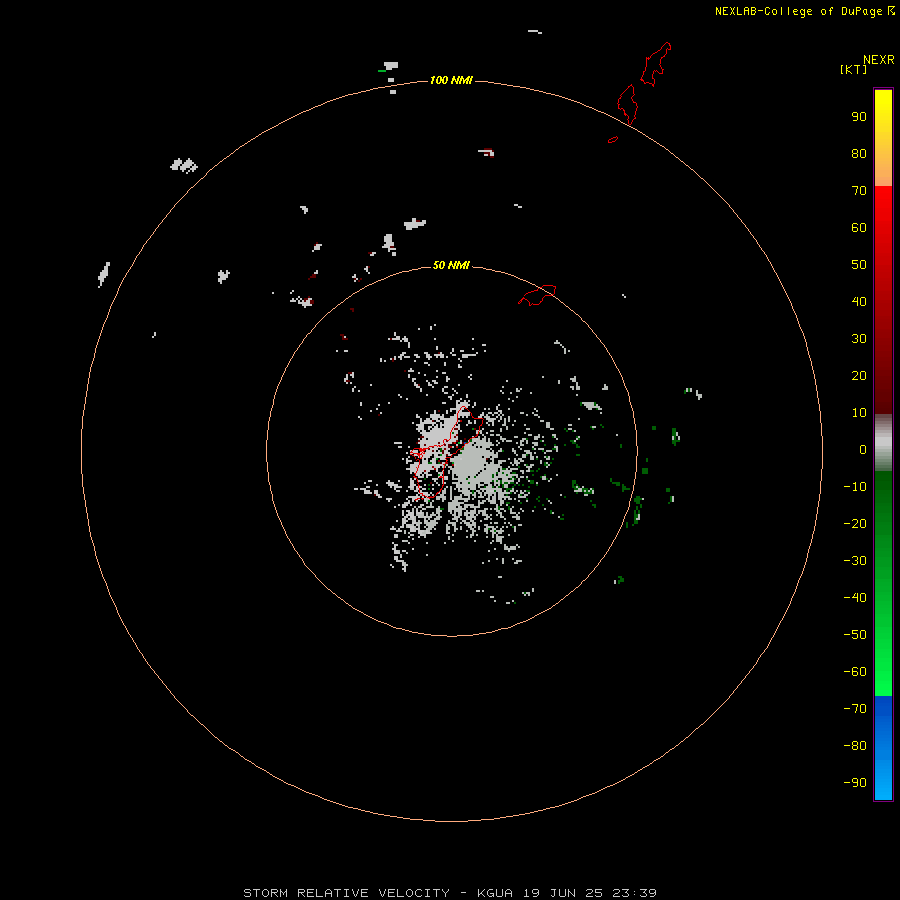Click the 80 knot value on the scale
This screenshot has height=900, width=900.
point(859,154)
